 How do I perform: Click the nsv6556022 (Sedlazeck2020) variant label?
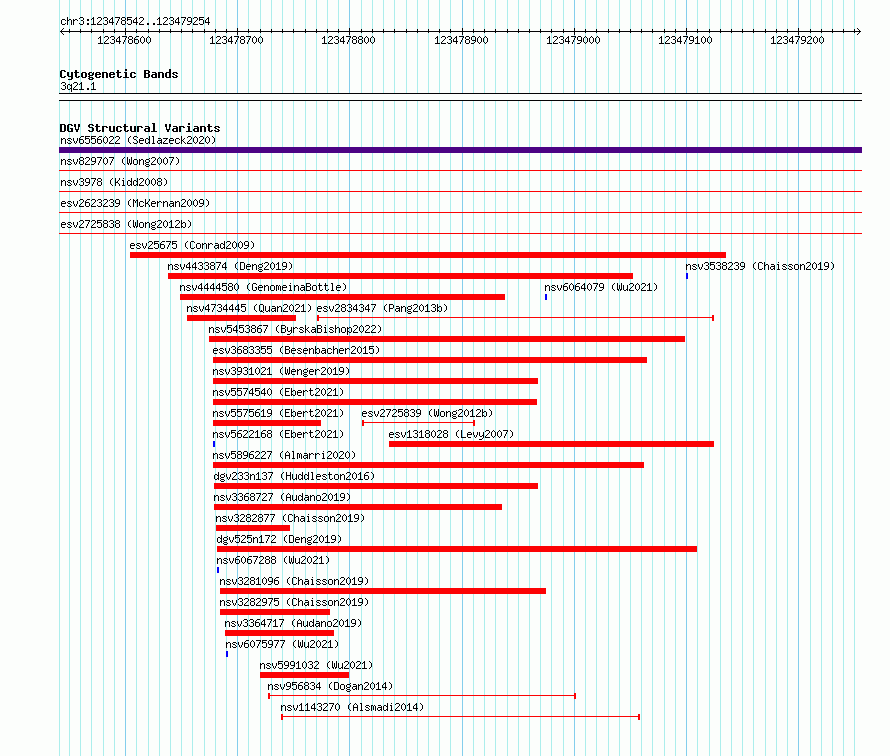(x=138, y=140)
